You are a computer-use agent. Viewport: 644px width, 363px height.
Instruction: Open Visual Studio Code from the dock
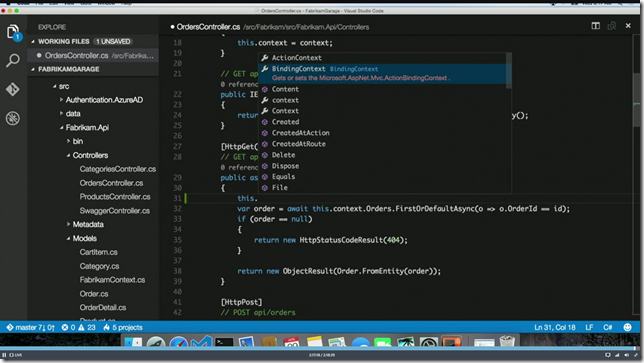[x=201, y=342]
